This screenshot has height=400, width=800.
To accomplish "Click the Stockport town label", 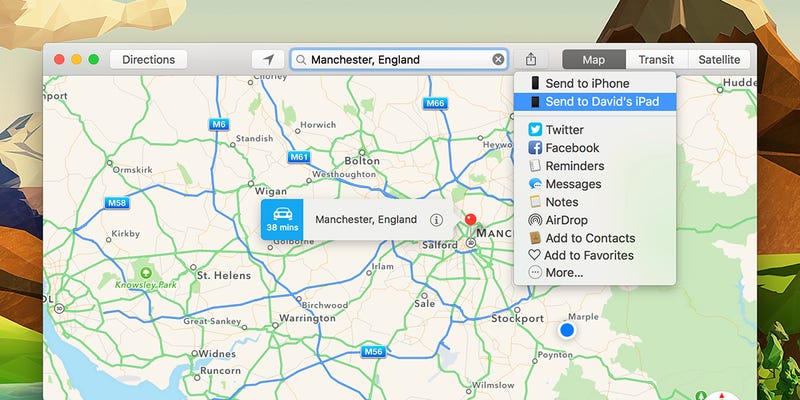I will pyautogui.click(x=517, y=318).
